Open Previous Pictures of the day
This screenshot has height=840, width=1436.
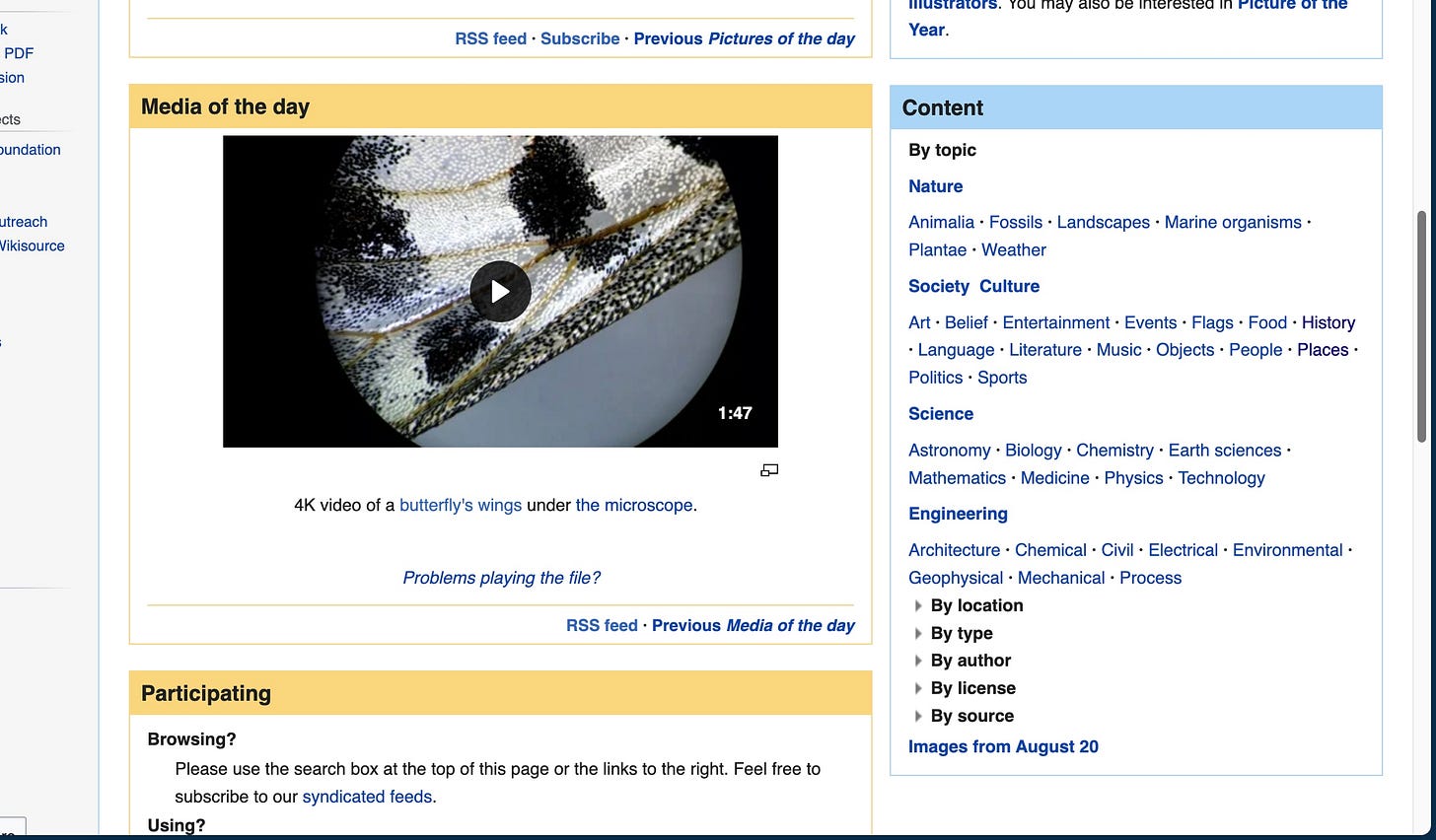[744, 38]
